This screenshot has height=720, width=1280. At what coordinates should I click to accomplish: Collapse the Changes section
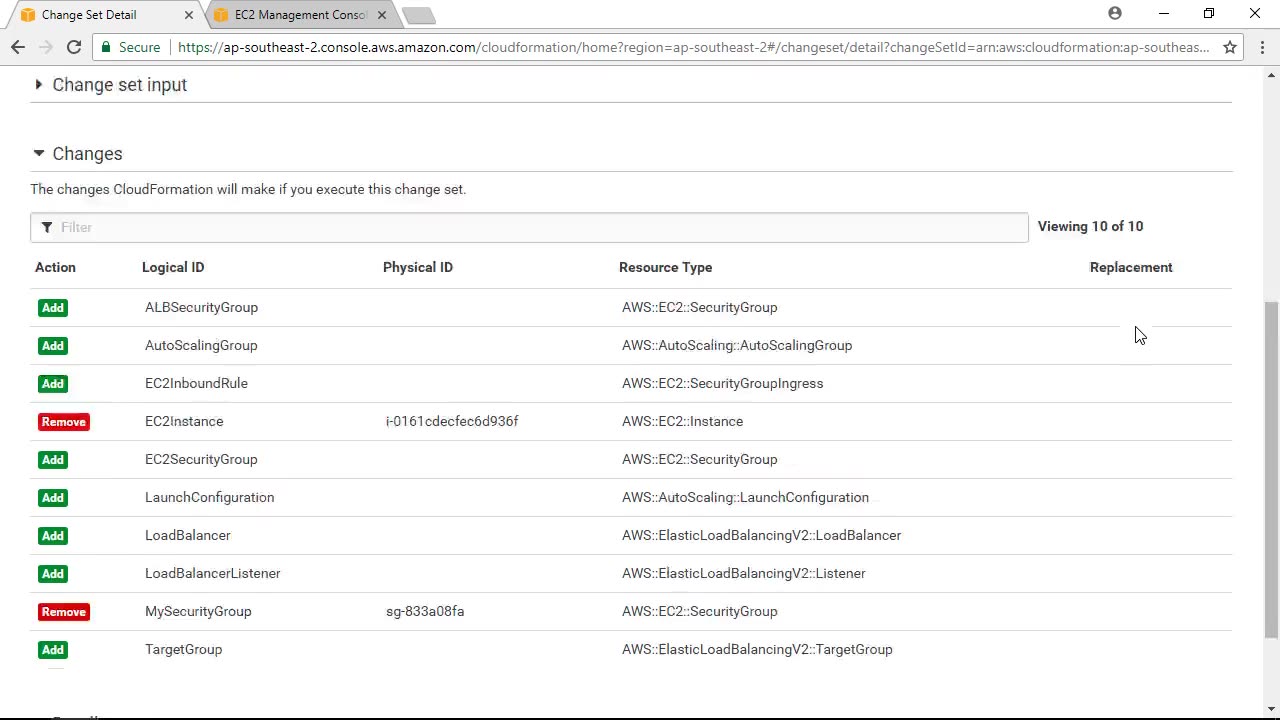pyautogui.click(x=77, y=154)
